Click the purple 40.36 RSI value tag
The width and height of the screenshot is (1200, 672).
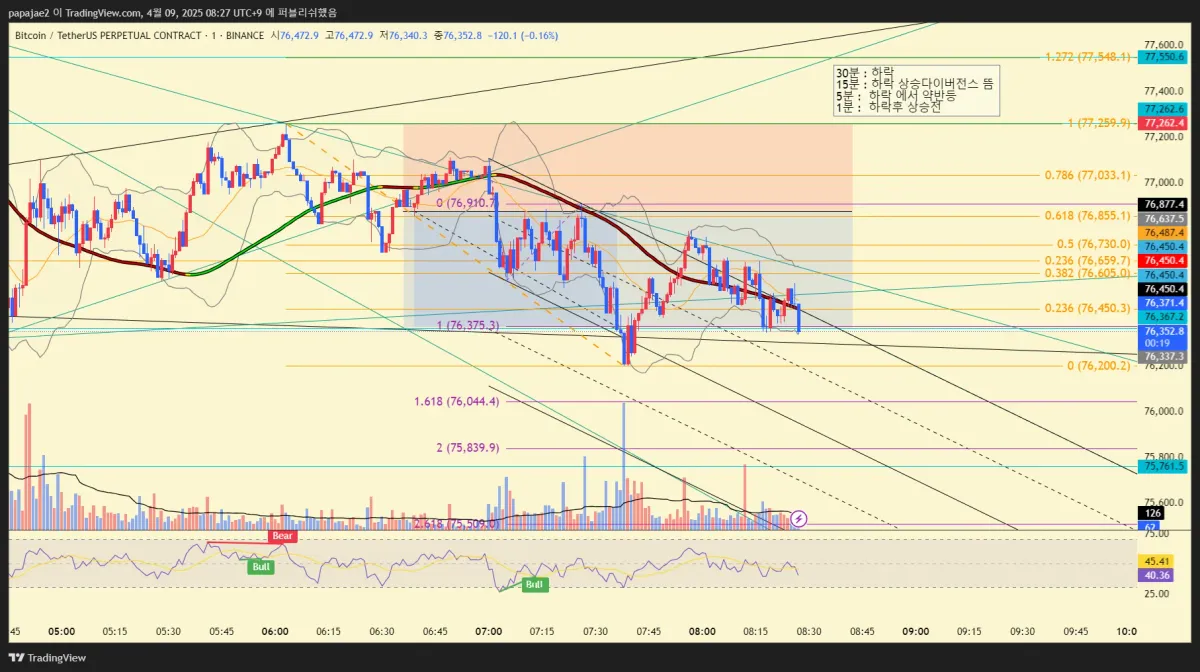click(x=1158, y=575)
